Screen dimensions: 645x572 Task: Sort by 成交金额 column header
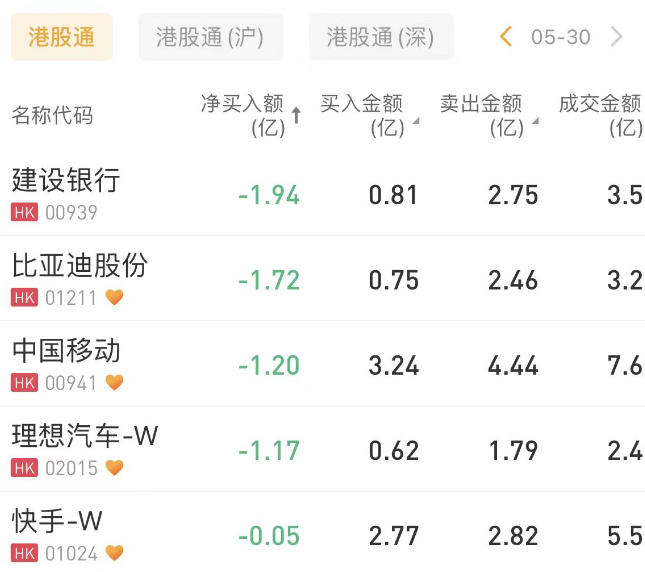[x=600, y=114]
